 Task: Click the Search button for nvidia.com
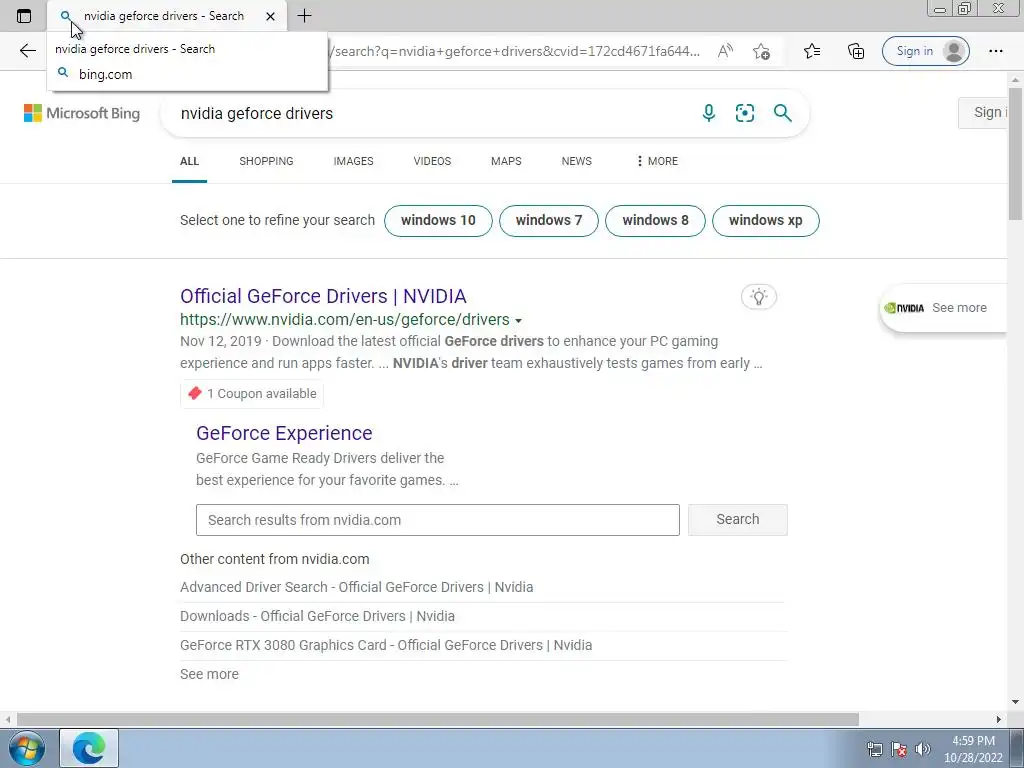[x=738, y=520]
